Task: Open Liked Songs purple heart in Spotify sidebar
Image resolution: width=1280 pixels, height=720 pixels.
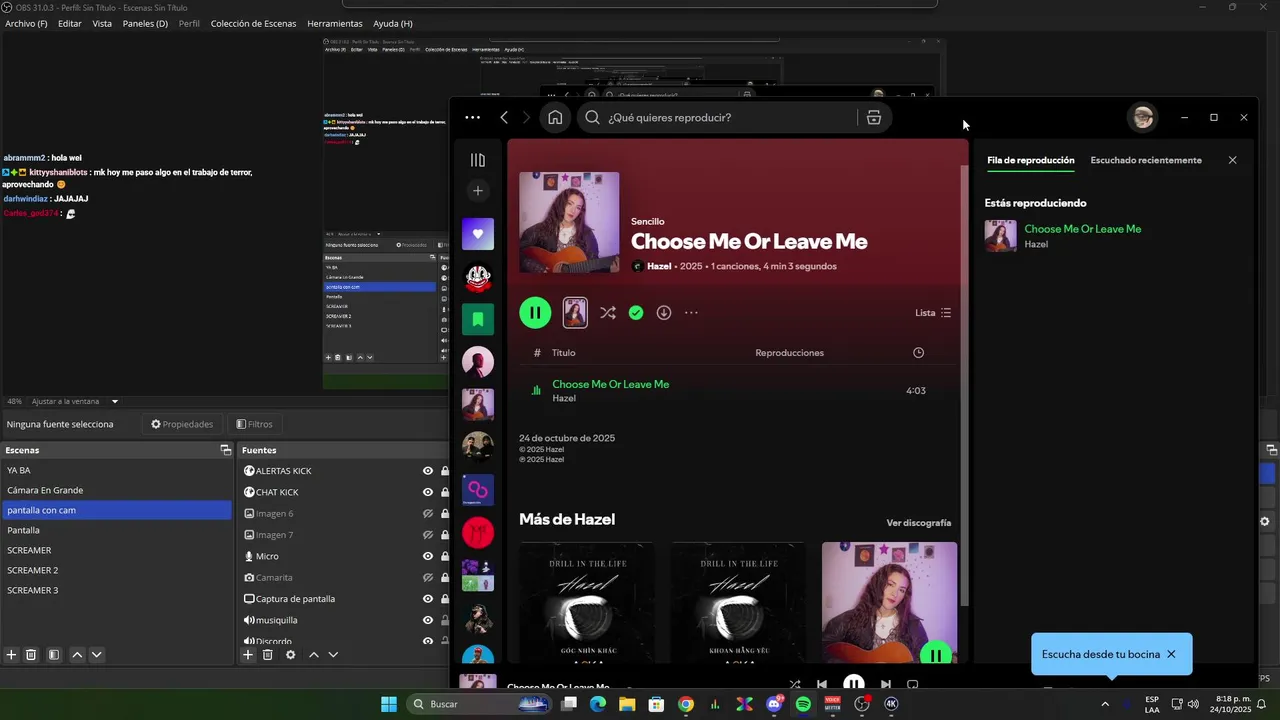Action: tap(478, 234)
